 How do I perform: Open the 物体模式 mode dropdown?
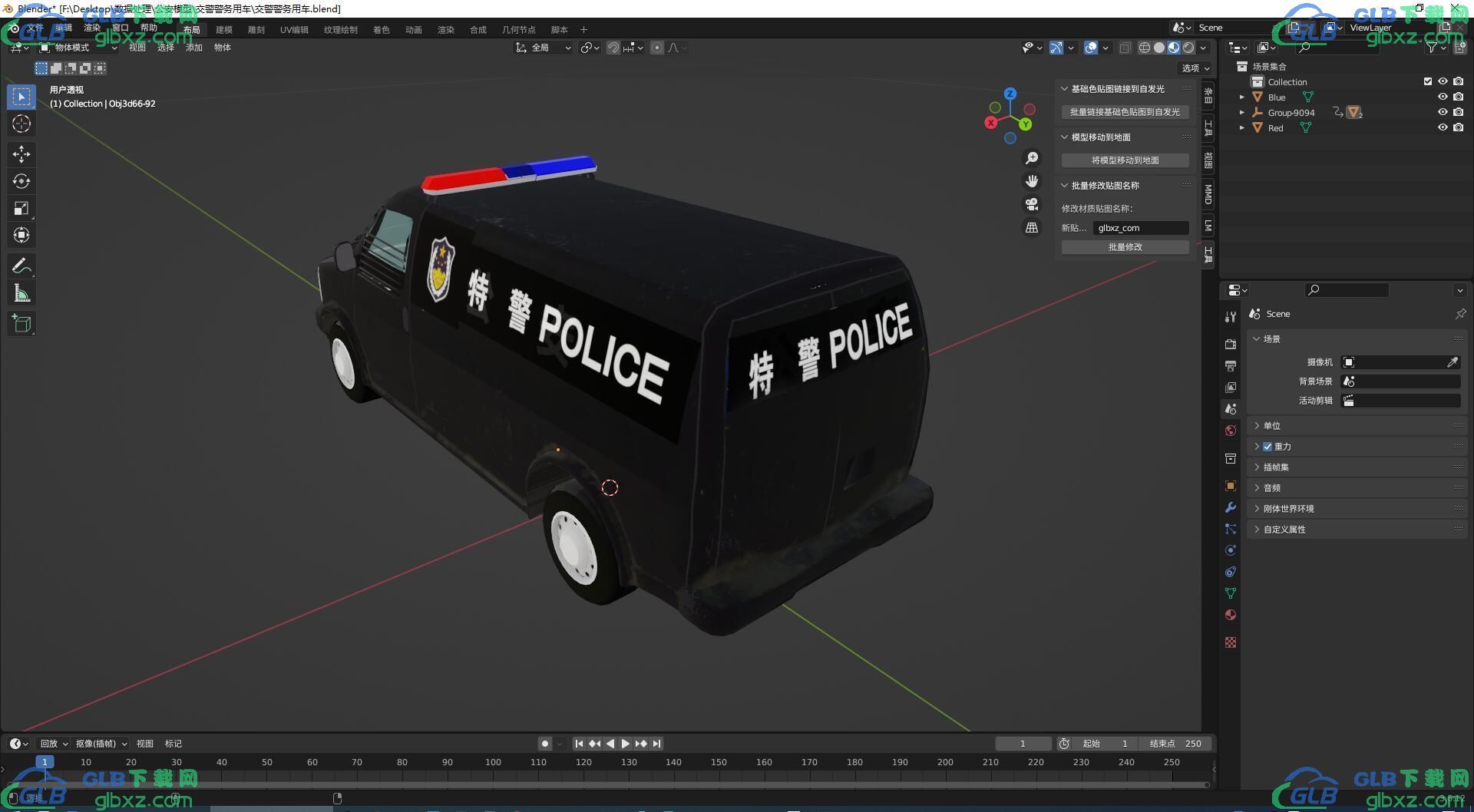(78, 48)
